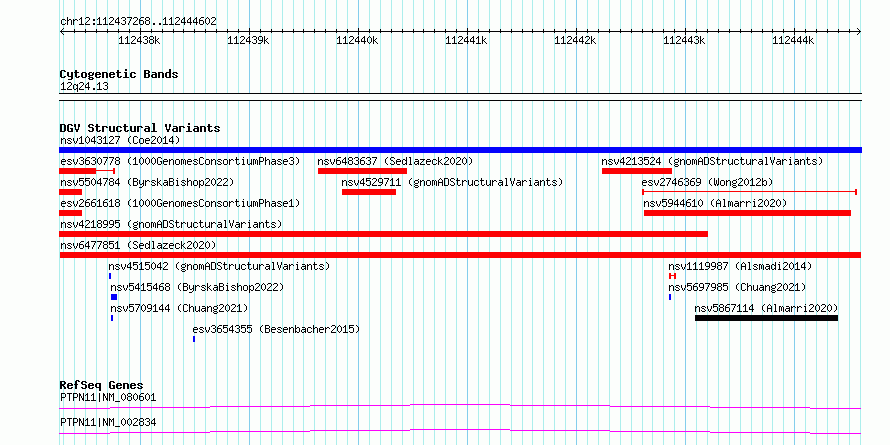Open nsv5944610 (Almarri2020) variant label

(x=715, y=203)
